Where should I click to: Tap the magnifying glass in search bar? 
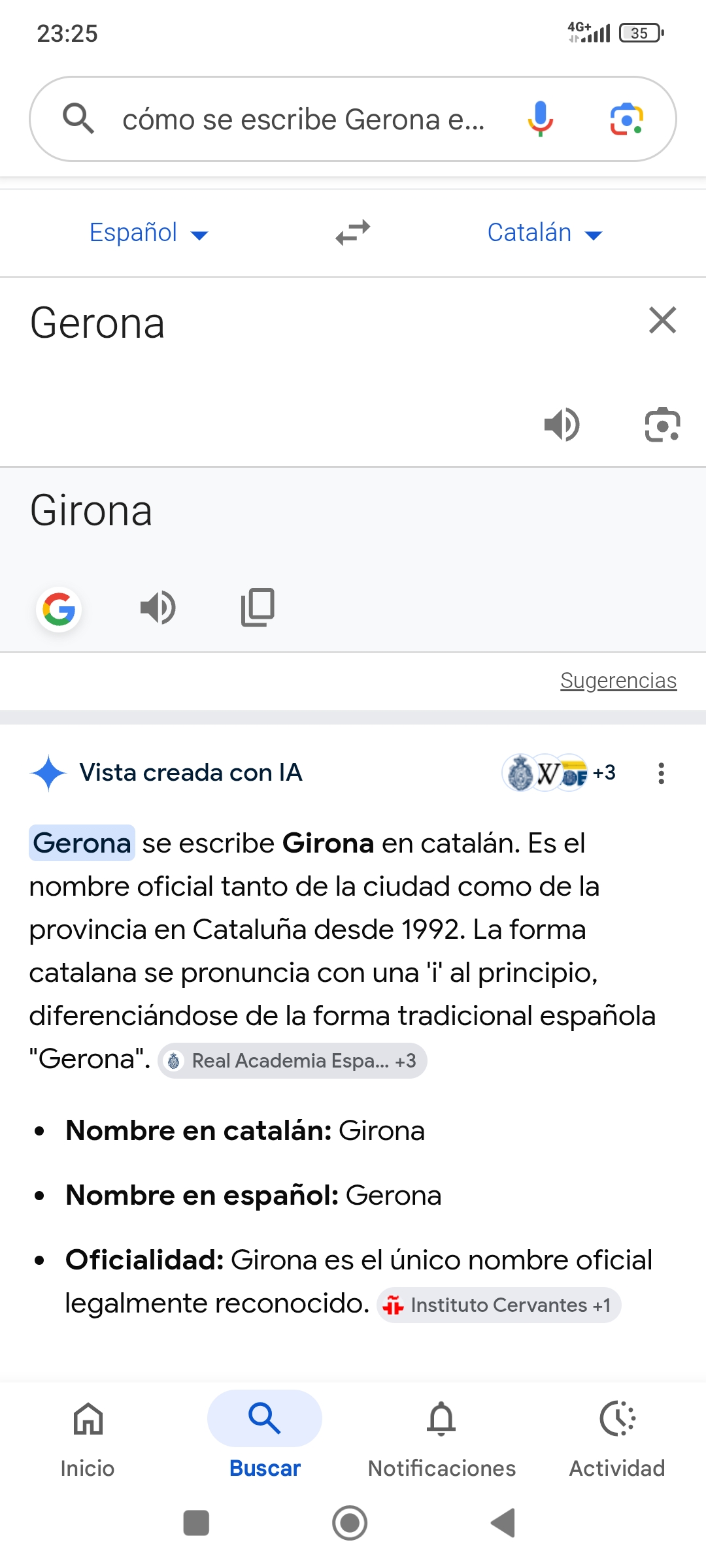78,119
